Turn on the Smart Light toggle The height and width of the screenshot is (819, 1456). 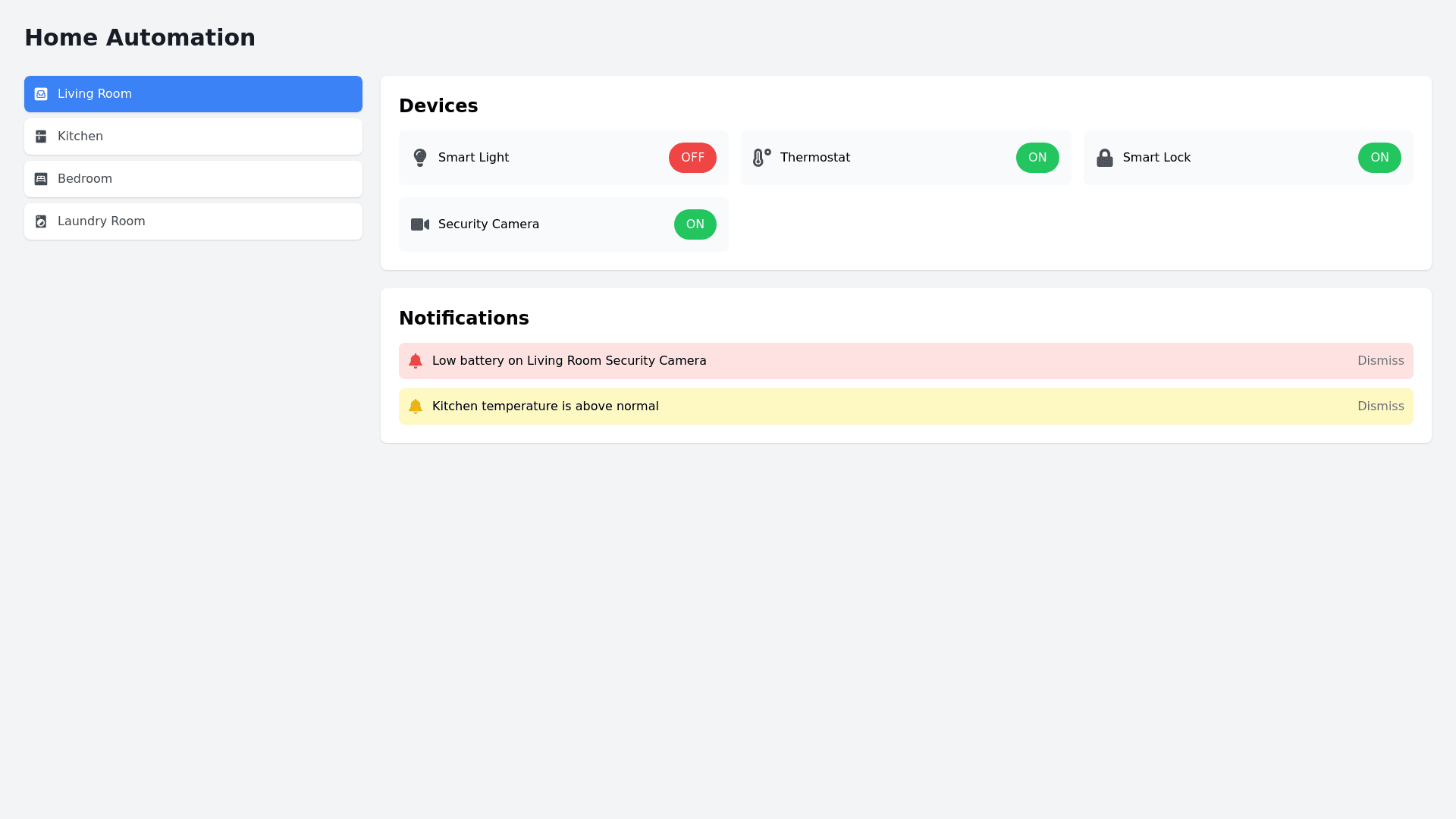click(692, 158)
